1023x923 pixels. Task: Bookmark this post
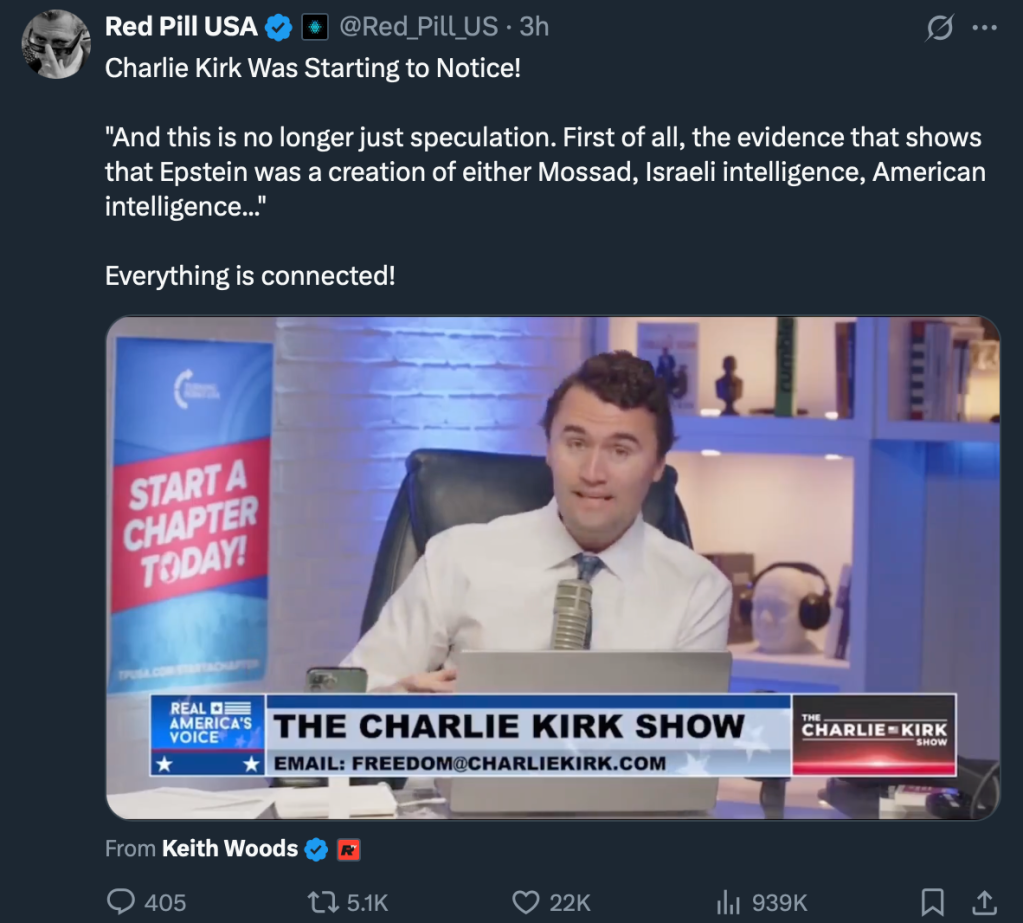[x=932, y=903]
